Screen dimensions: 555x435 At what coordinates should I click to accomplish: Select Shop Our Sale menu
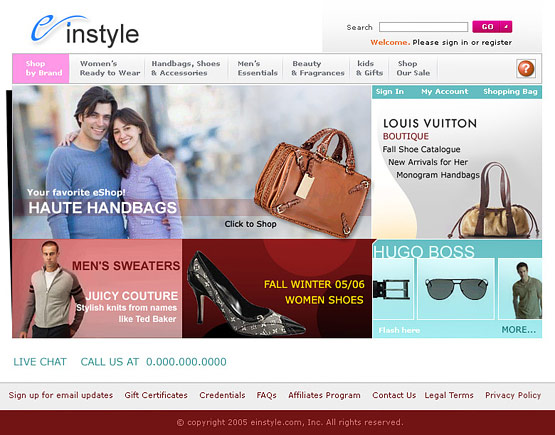(413, 68)
